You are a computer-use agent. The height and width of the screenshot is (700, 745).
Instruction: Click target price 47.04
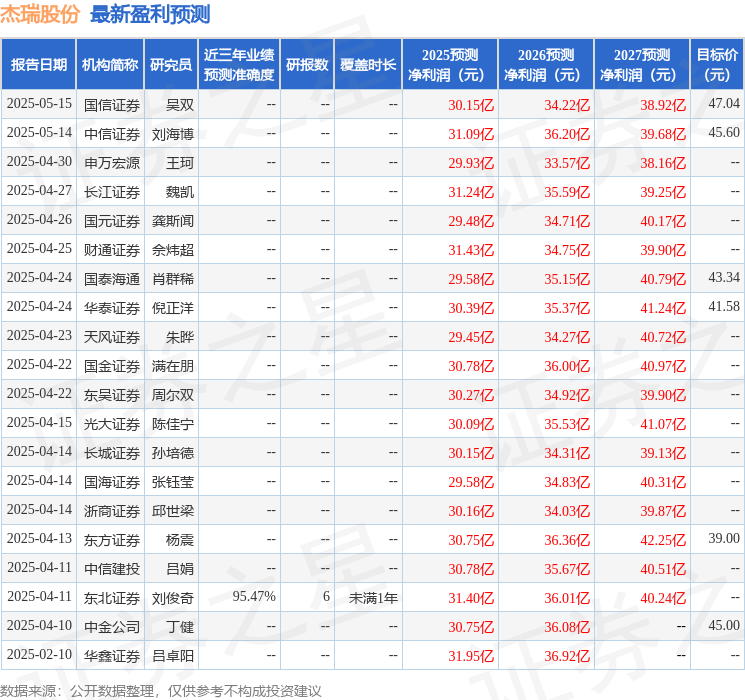point(724,103)
